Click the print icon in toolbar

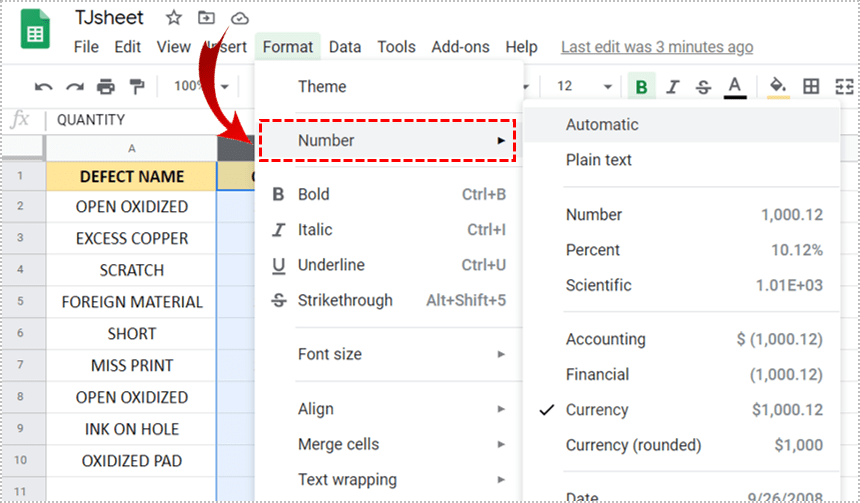106,86
